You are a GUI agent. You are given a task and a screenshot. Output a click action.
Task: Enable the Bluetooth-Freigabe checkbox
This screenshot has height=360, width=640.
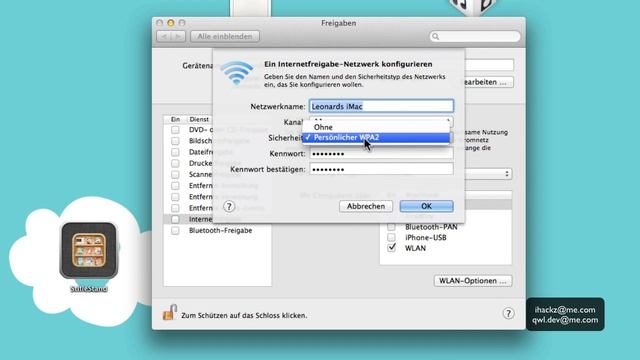(175, 231)
